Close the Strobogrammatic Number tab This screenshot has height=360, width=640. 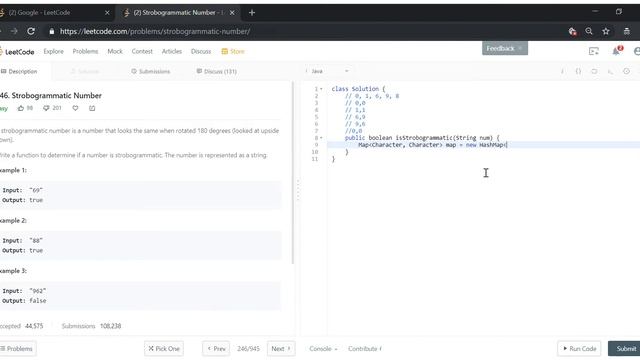[232, 13]
